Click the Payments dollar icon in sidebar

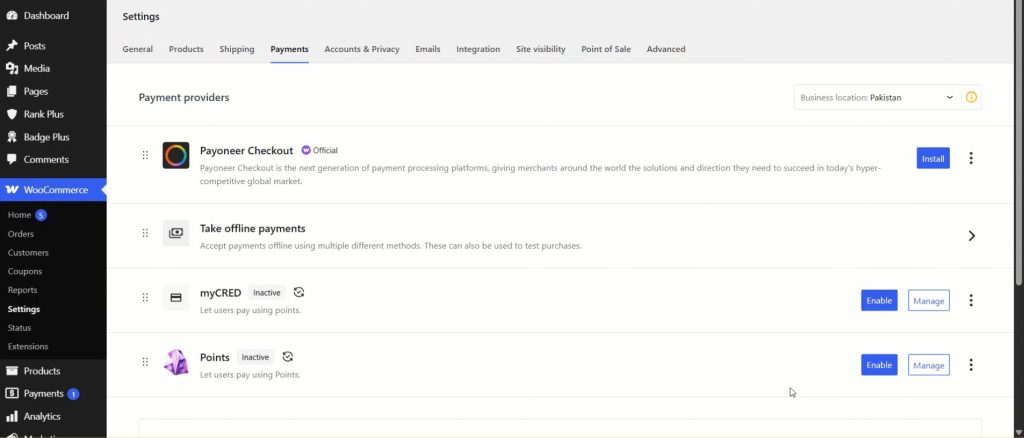click(x=12, y=394)
